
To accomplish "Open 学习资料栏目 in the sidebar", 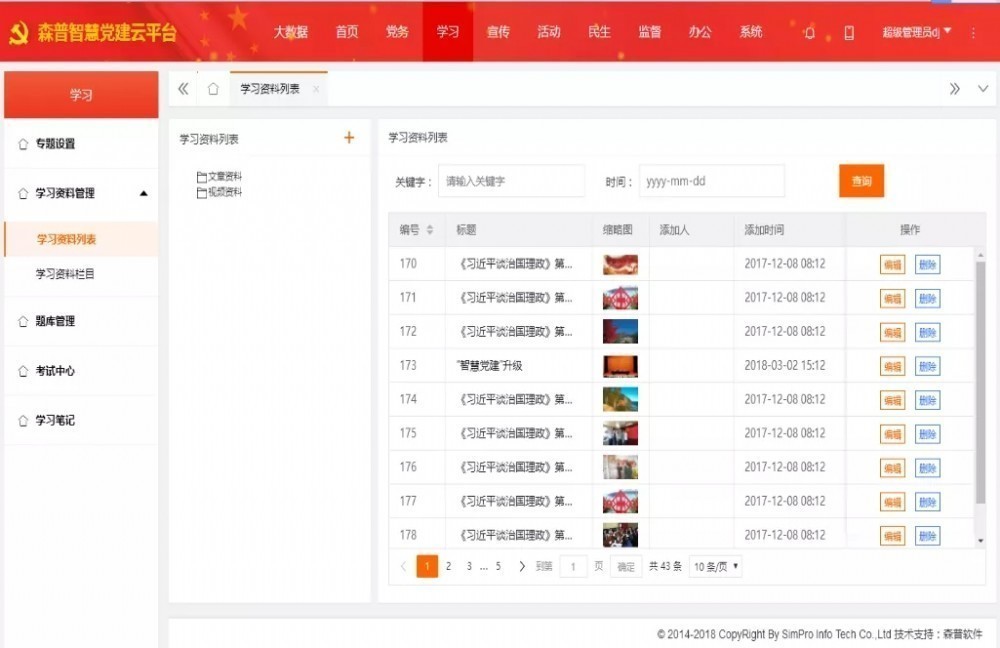I will 65,274.
